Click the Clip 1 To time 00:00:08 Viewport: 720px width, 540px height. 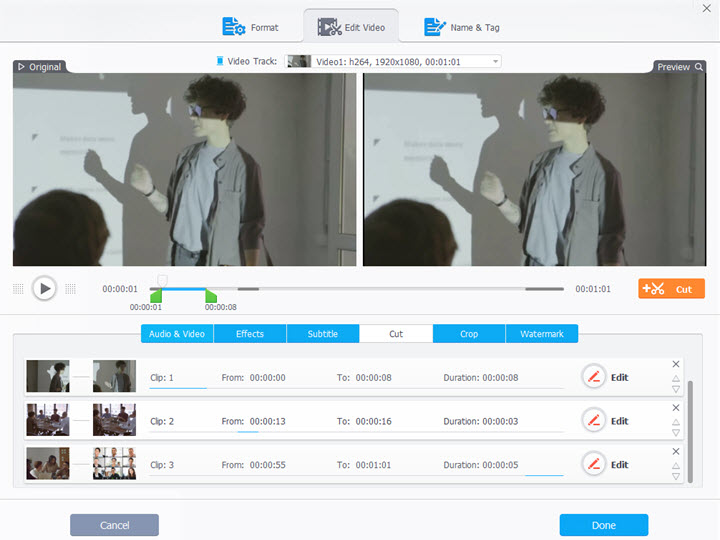point(374,377)
